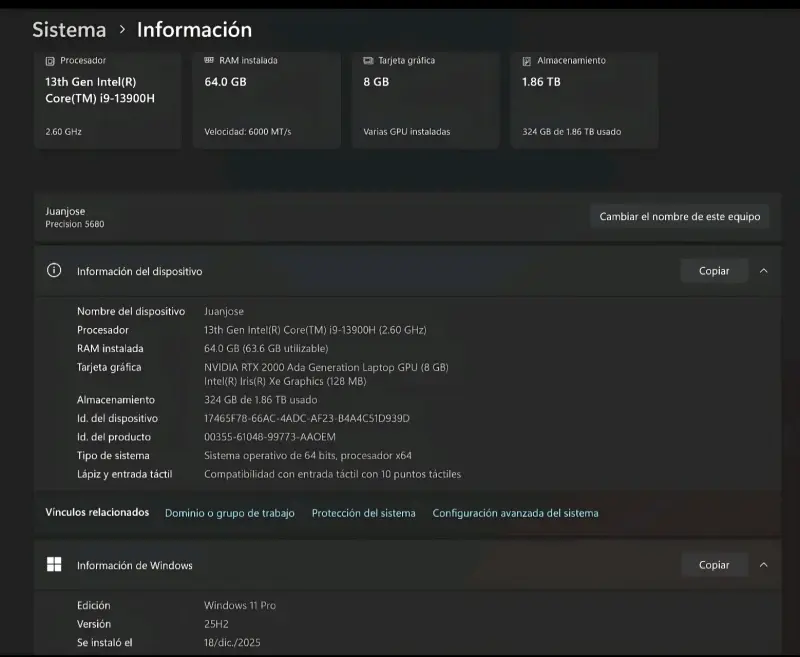Click Cambiar el nombre de este equipo
The width and height of the screenshot is (800, 657).
click(680, 216)
